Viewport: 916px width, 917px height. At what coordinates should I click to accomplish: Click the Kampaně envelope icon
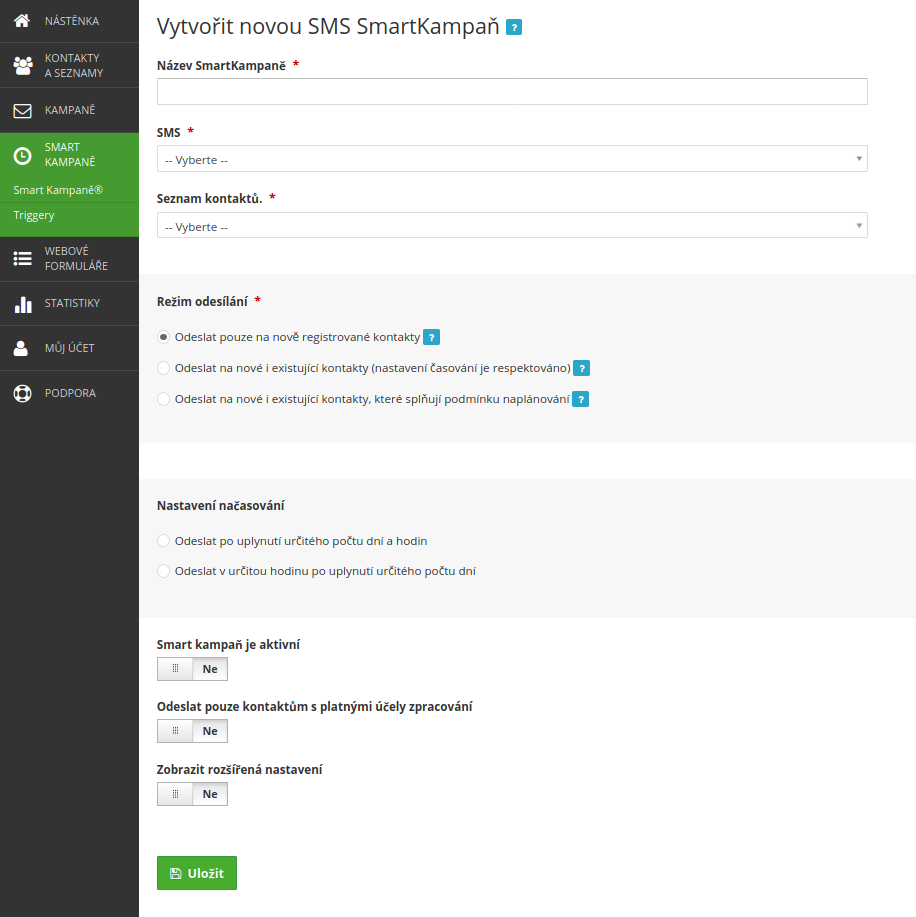coord(22,110)
